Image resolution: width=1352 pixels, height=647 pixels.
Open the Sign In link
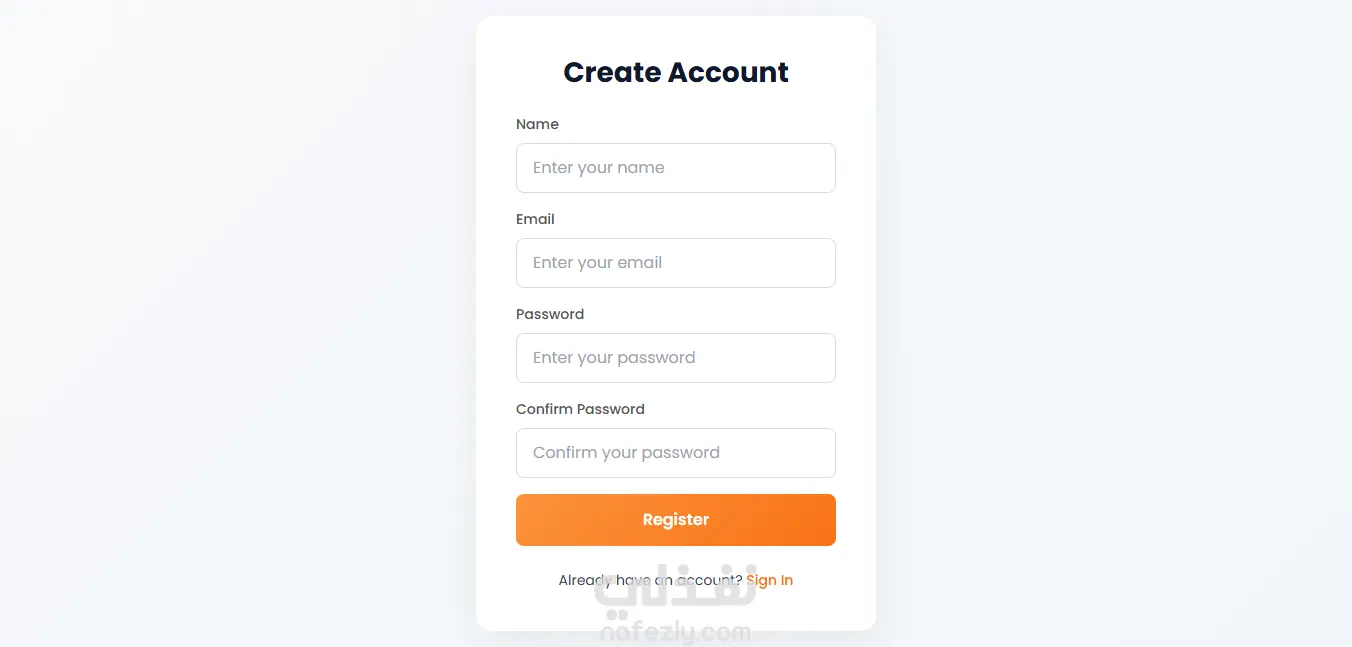tap(769, 580)
